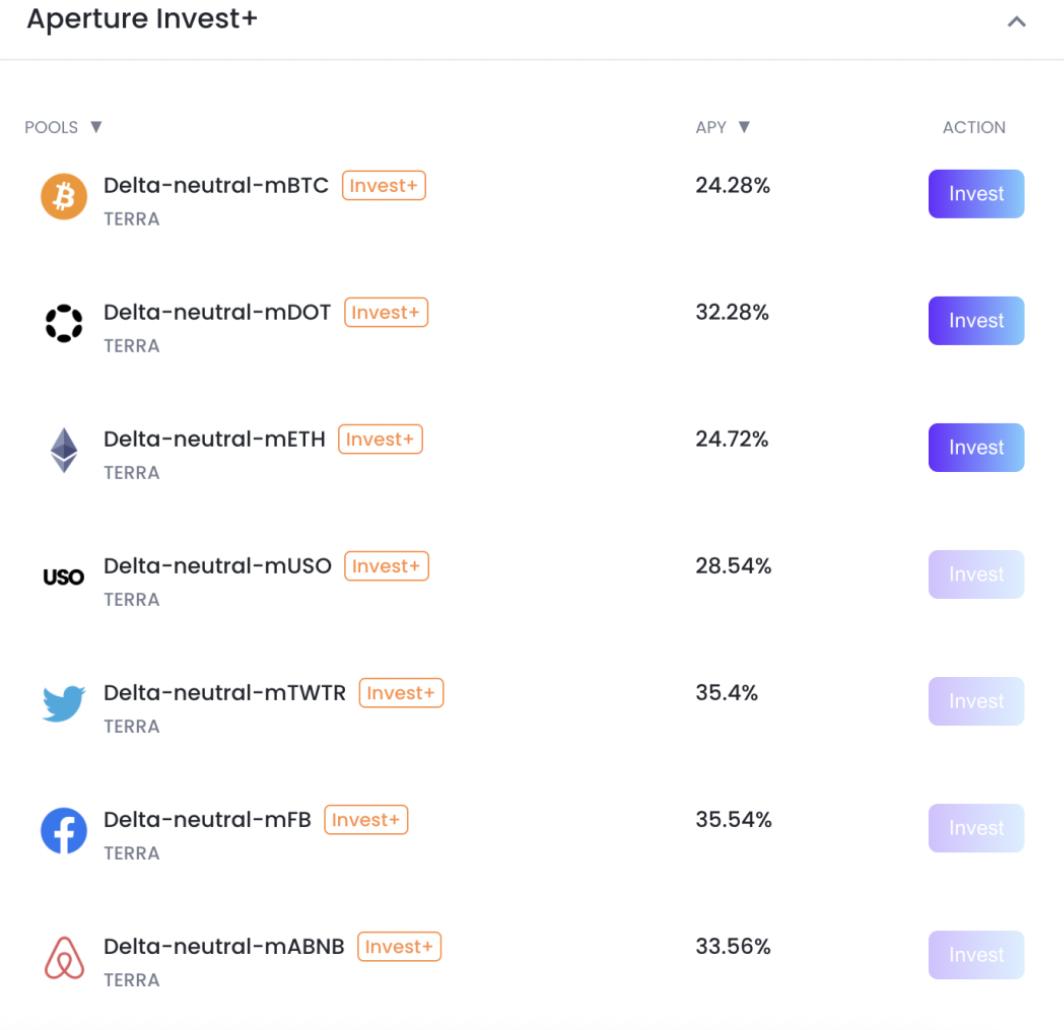Image resolution: width=1064 pixels, height=1030 pixels.
Task: Click the USO icon for mUSO pool
Action: click(64, 577)
